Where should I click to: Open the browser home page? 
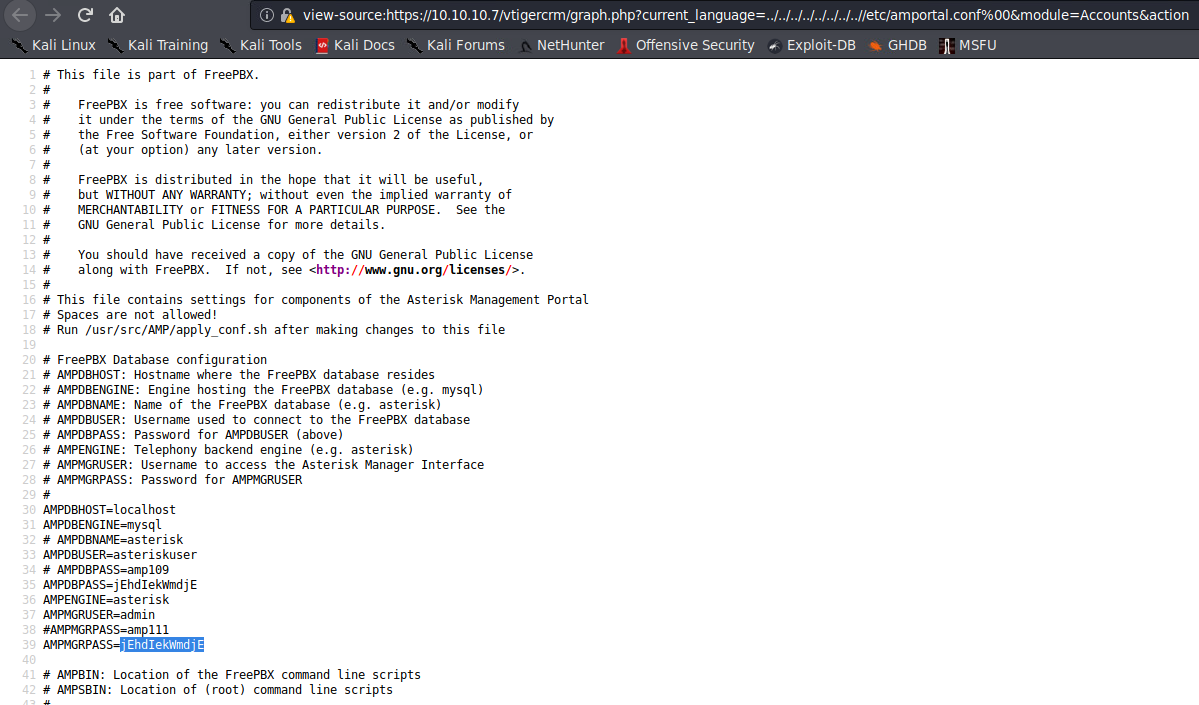pyautogui.click(x=116, y=15)
